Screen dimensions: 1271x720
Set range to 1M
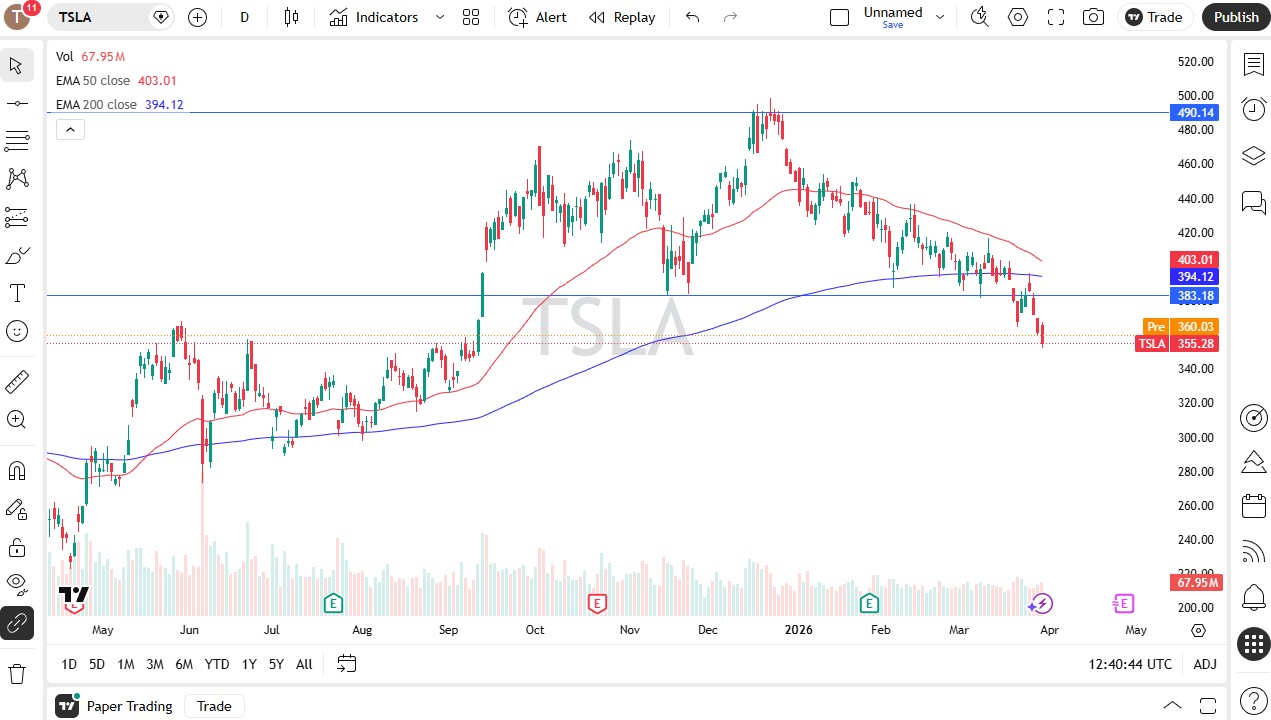(126, 664)
